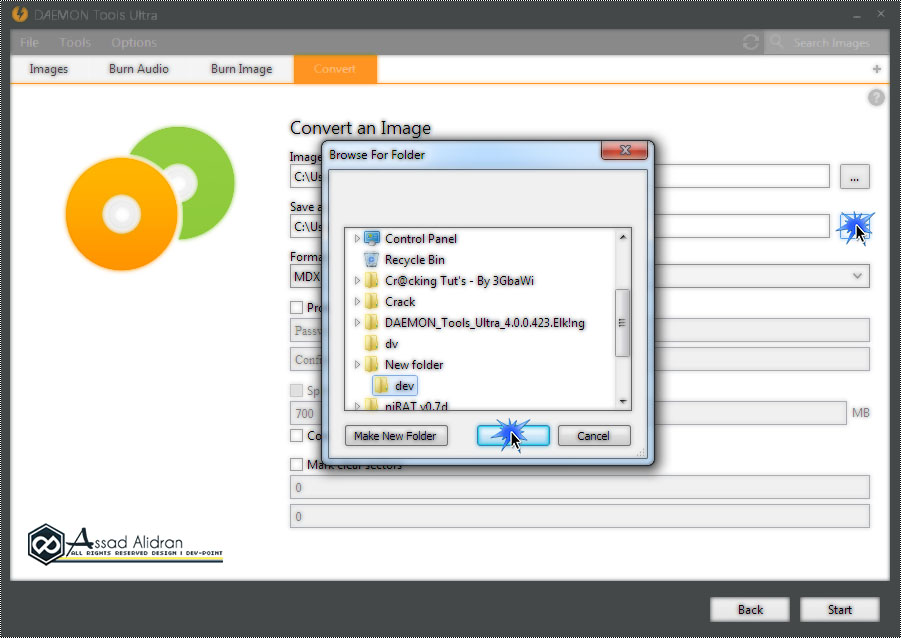Screen dimensions: 901x638
Task: Click folder icon beside New folder
Action: point(372,364)
